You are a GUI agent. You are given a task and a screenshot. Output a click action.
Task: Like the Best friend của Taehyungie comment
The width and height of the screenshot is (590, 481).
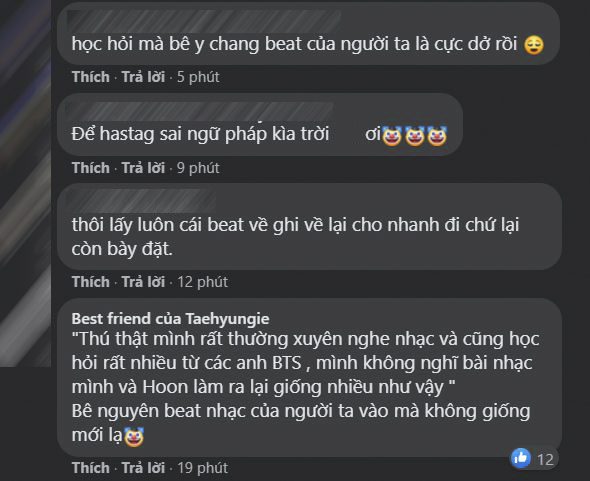click(x=91, y=468)
